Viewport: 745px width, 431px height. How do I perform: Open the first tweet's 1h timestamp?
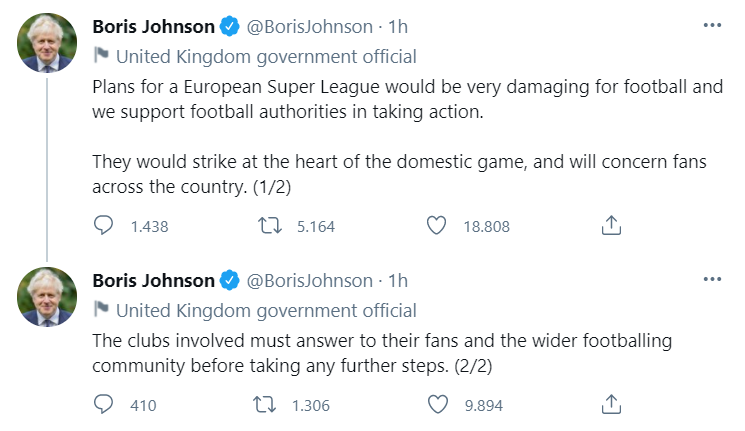397,27
